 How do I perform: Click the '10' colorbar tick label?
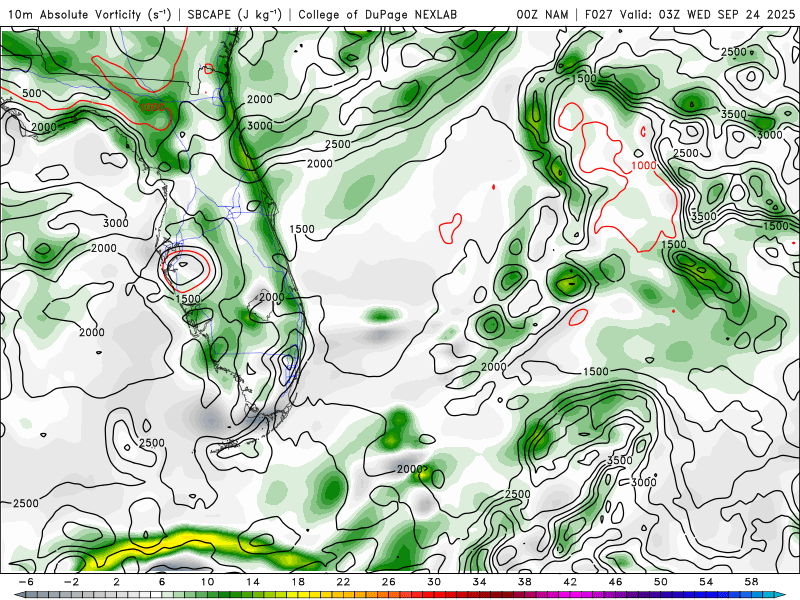(207, 582)
